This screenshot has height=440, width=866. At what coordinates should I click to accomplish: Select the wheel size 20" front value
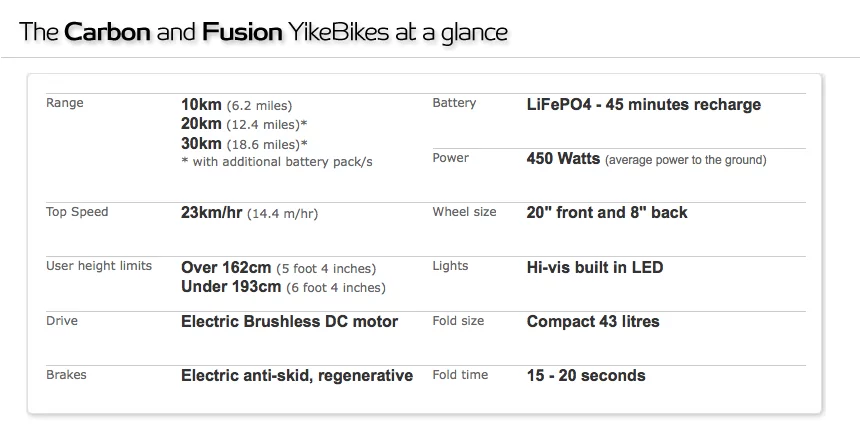click(x=607, y=212)
